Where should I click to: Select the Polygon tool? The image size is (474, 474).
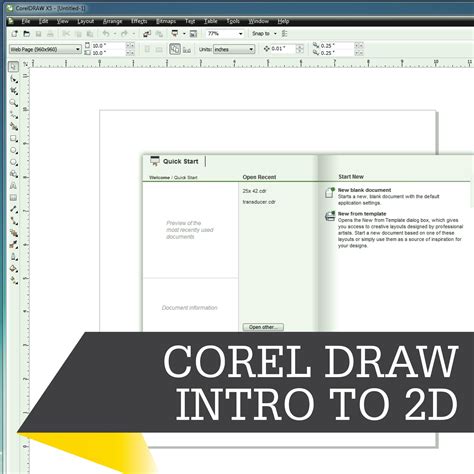(14, 162)
